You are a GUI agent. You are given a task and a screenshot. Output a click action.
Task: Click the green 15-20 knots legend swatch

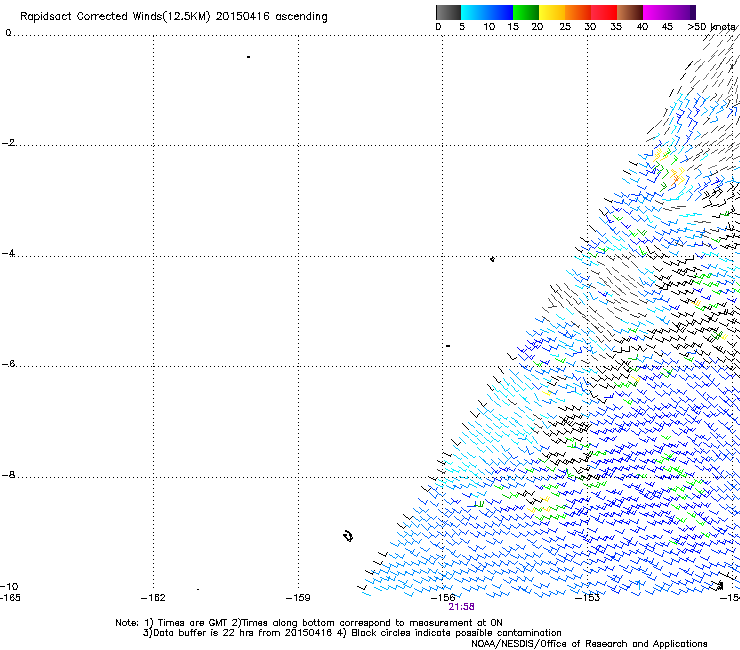(x=526, y=12)
